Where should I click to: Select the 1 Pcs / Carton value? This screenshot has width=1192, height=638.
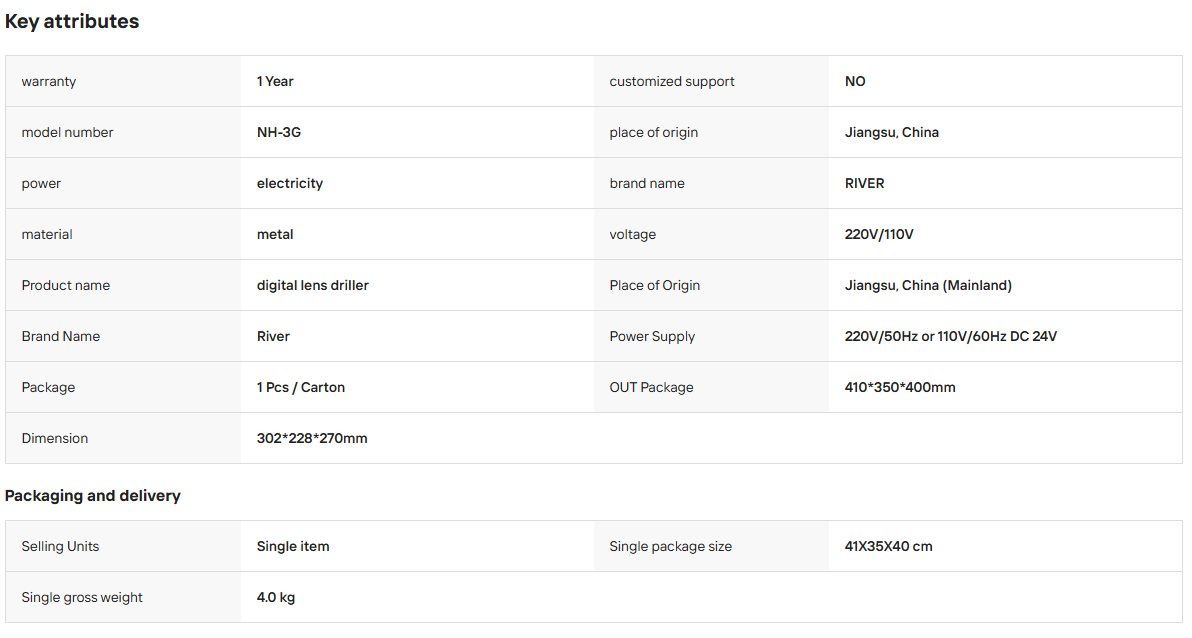[301, 387]
